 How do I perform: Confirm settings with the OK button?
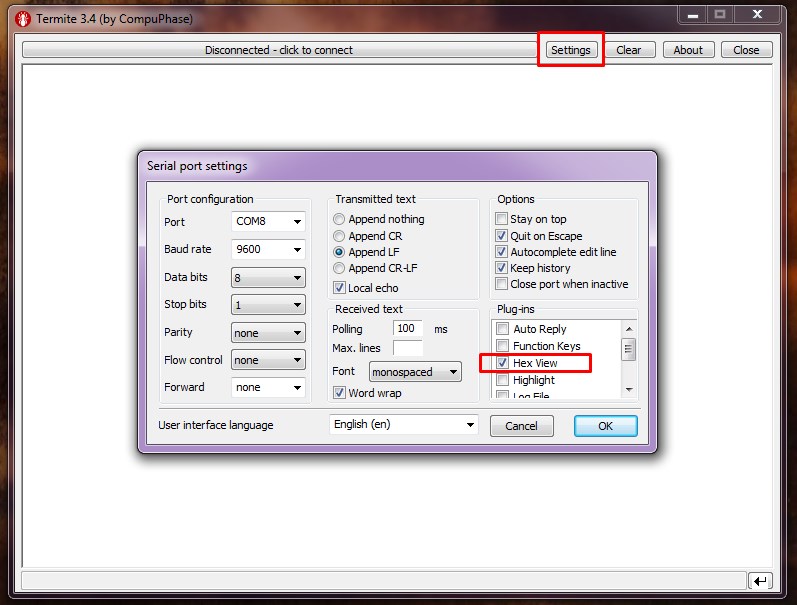605,426
